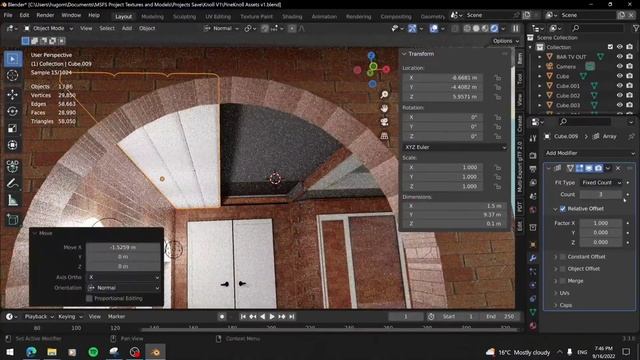
Task: Open Orientation Normal dropdown in Move panel
Action: point(123,288)
